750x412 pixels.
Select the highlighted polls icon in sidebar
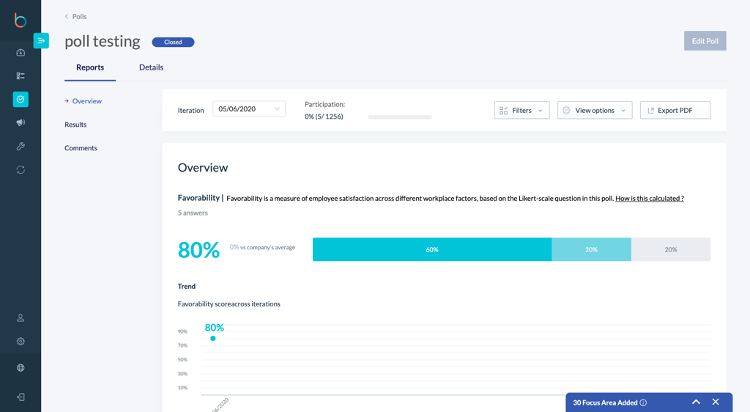20,99
